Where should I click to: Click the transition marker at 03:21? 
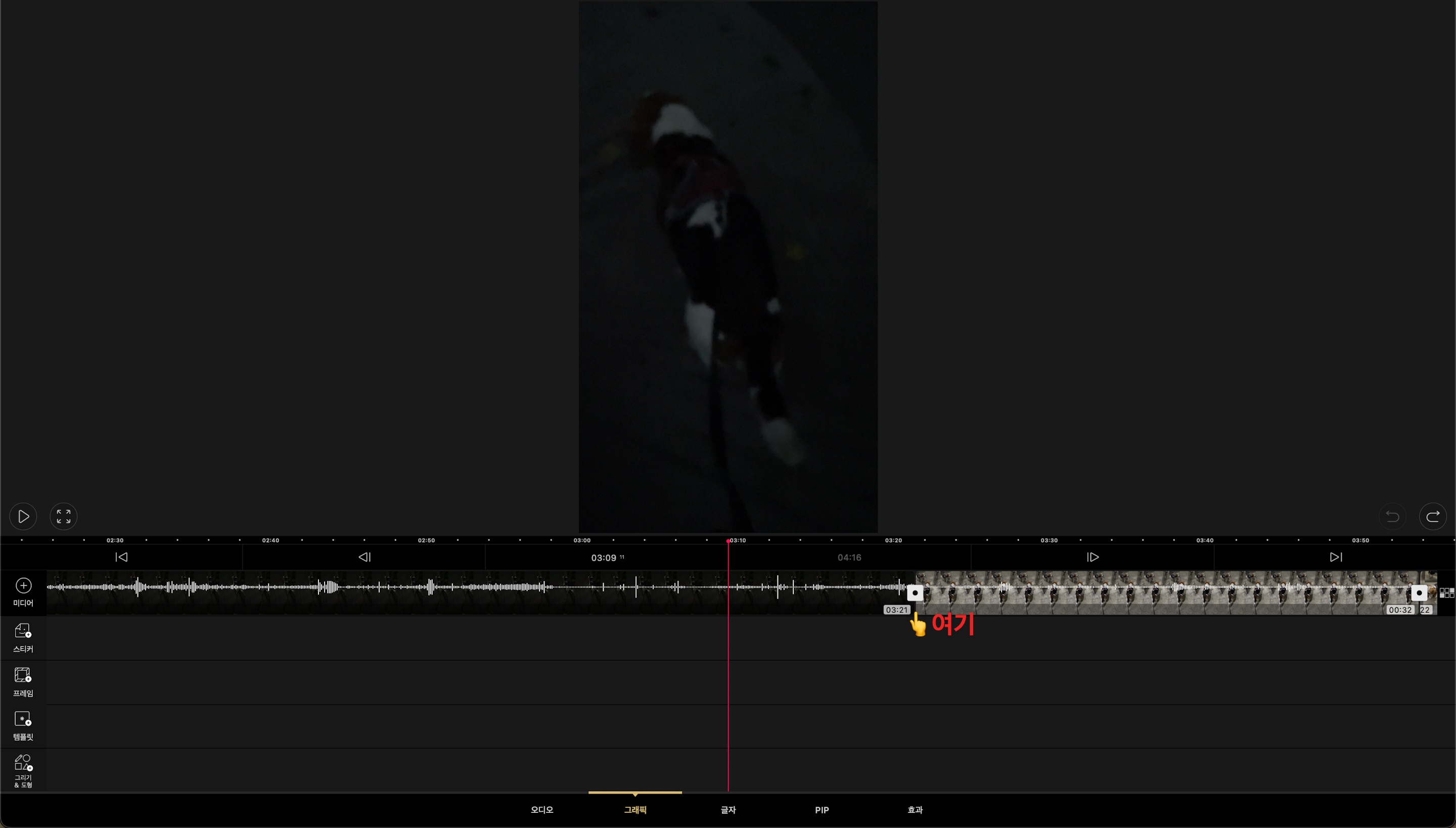point(915,593)
